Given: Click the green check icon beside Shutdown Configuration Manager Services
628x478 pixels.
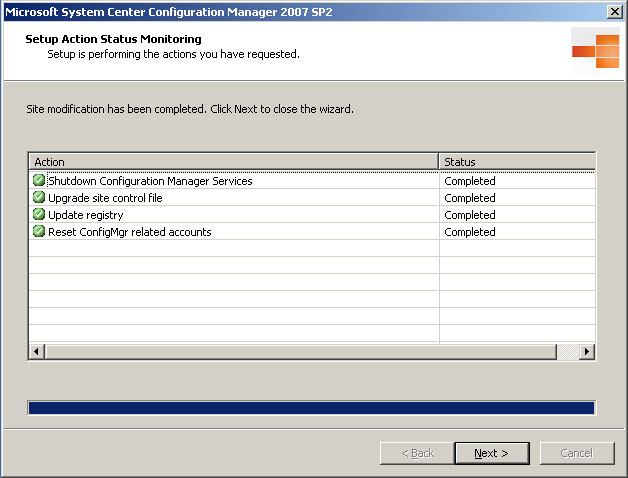Looking at the screenshot, I should click(39, 180).
